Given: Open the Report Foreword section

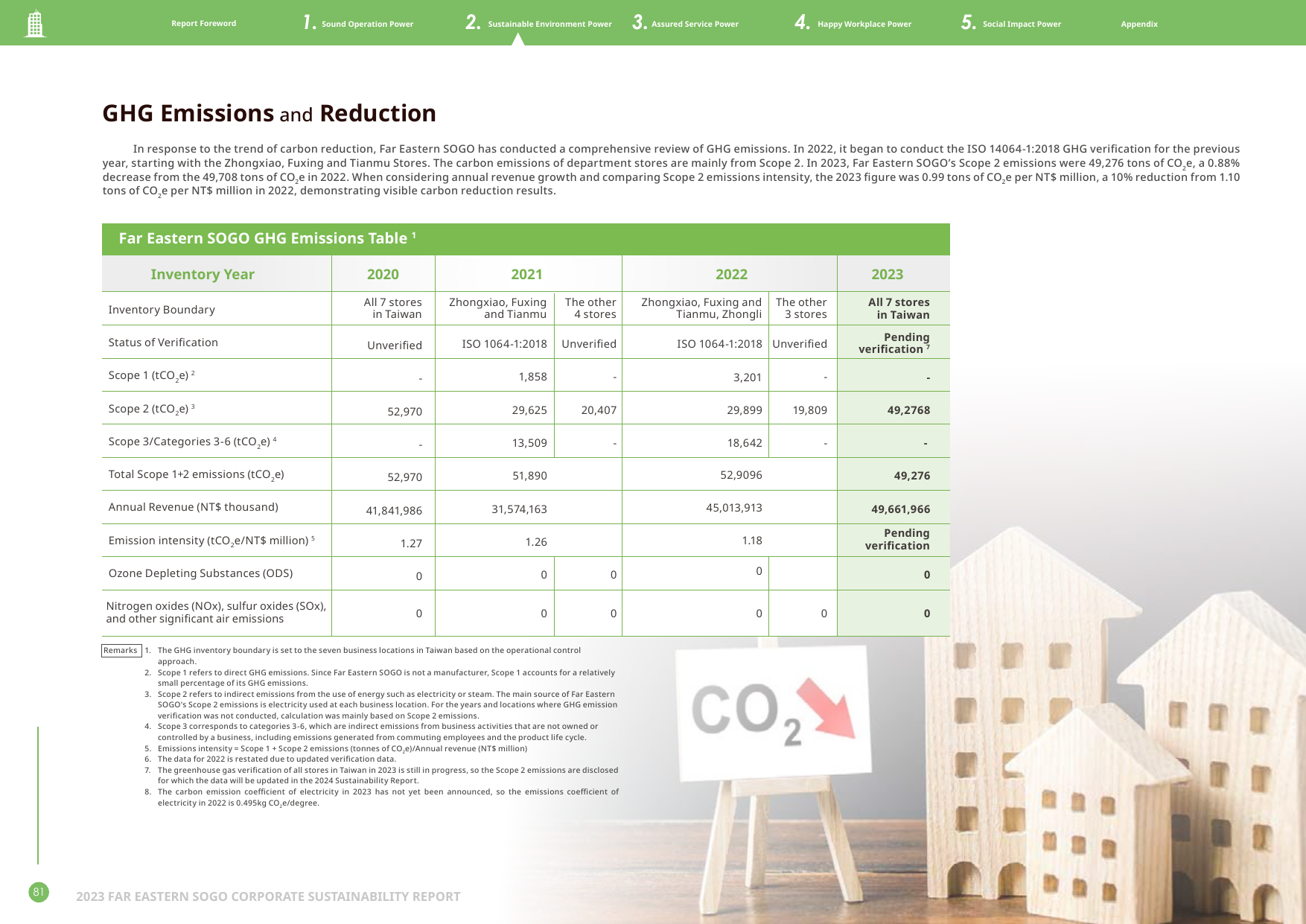Looking at the screenshot, I should (x=203, y=24).
